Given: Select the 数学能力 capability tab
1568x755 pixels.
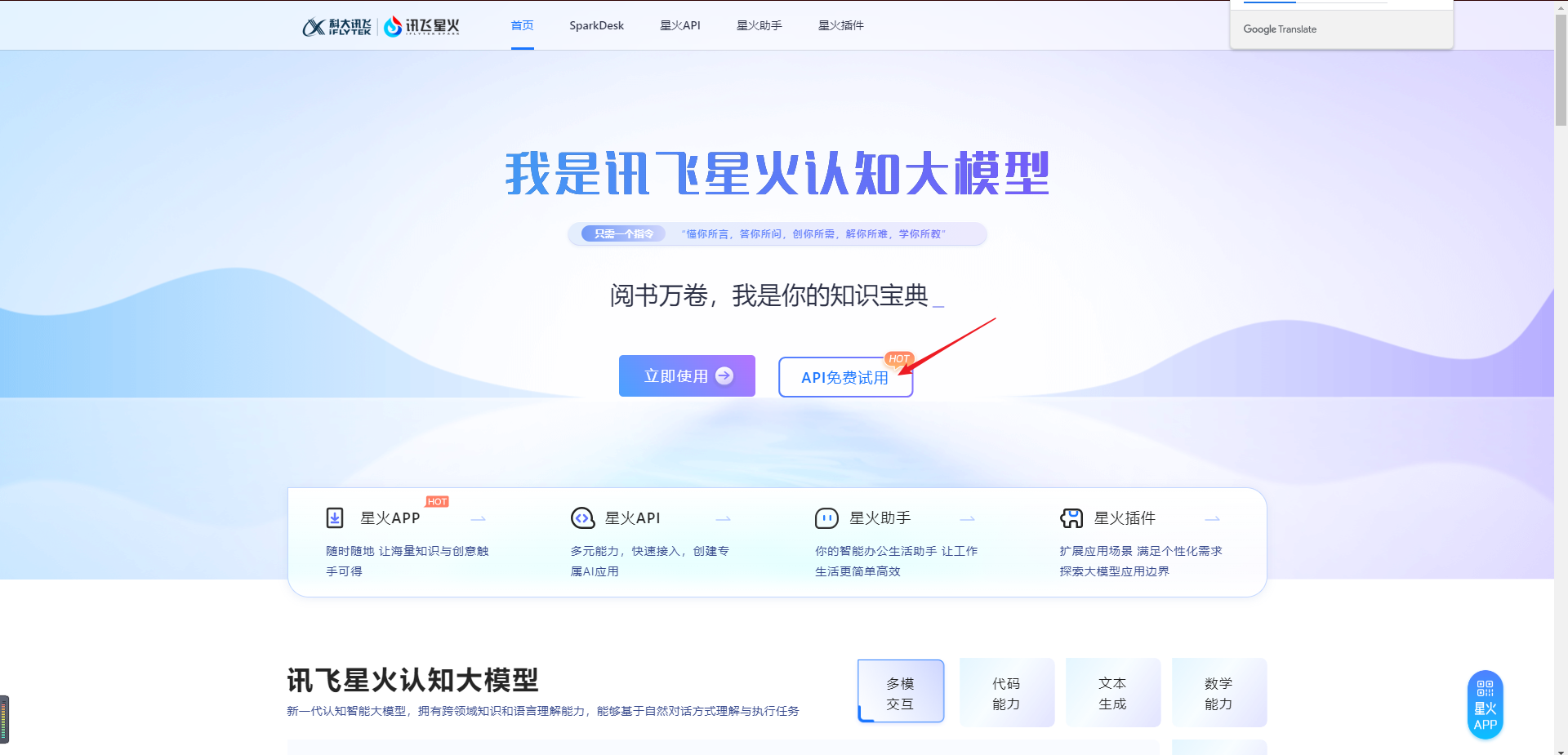Looking at the screenshot, I should (x=1218, y=693).
